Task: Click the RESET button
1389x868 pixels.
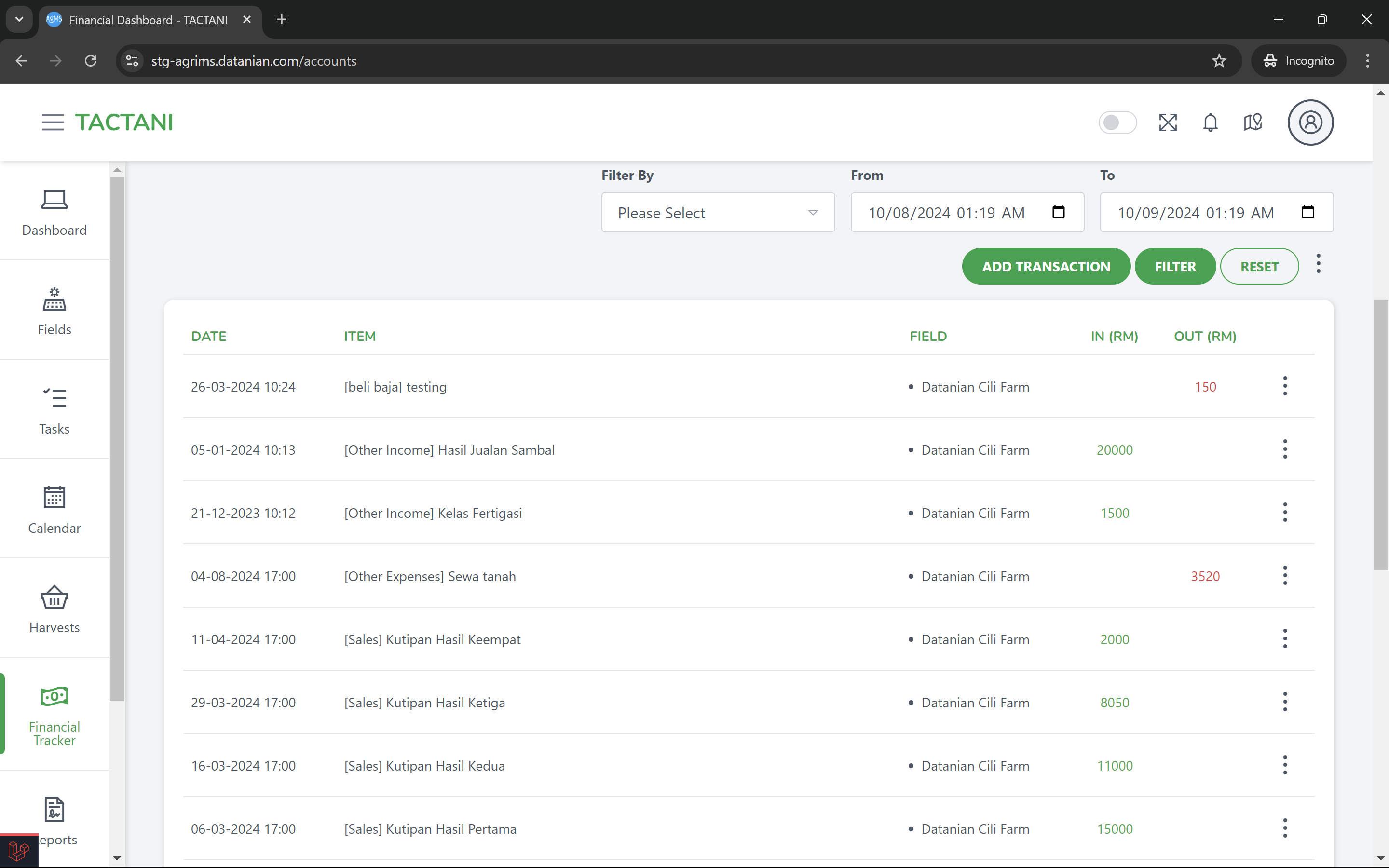Action: (1259, 266)
